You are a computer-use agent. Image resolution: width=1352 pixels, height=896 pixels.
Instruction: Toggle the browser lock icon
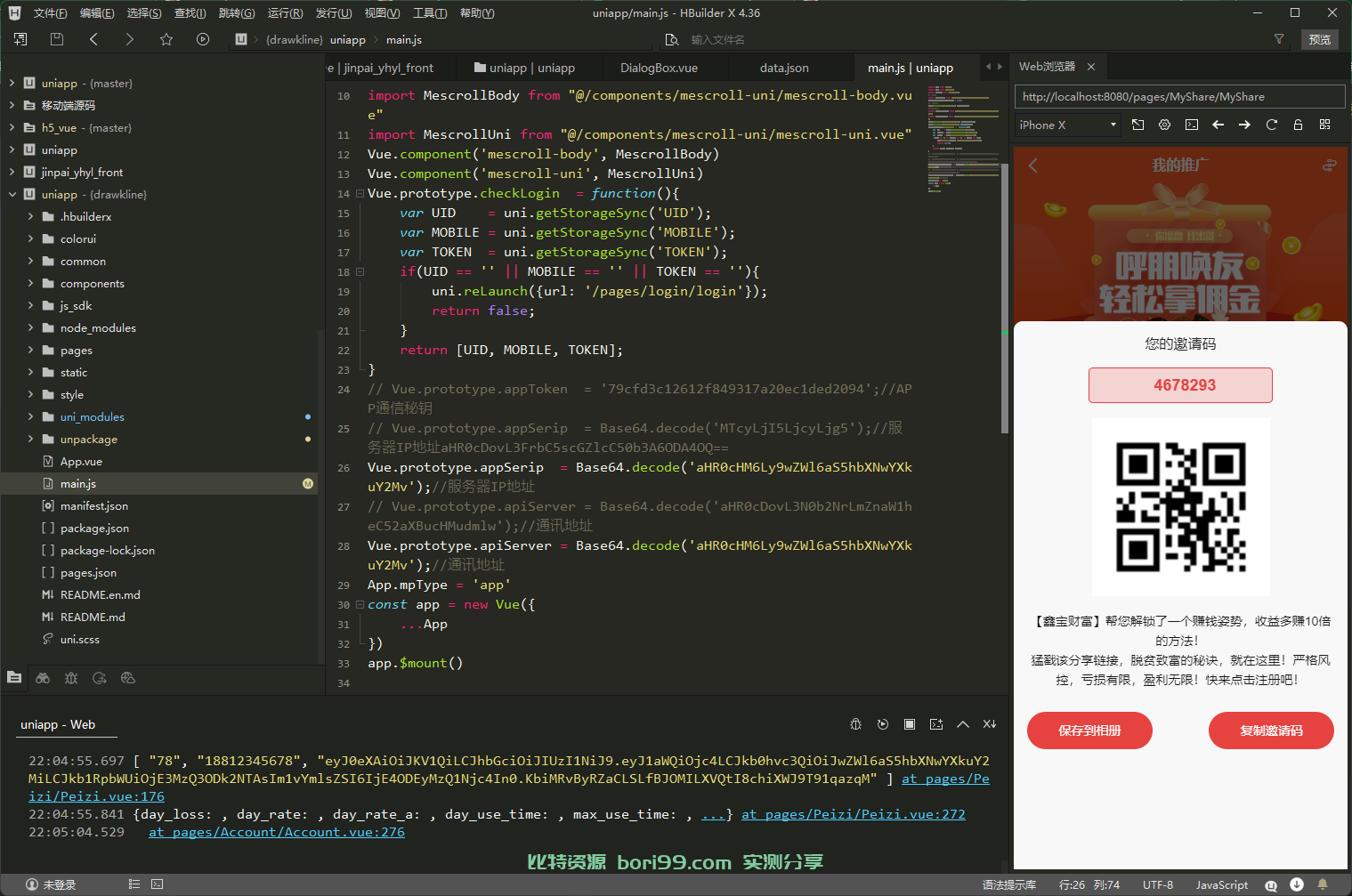pyautogui.click(x=1299, y=125)
